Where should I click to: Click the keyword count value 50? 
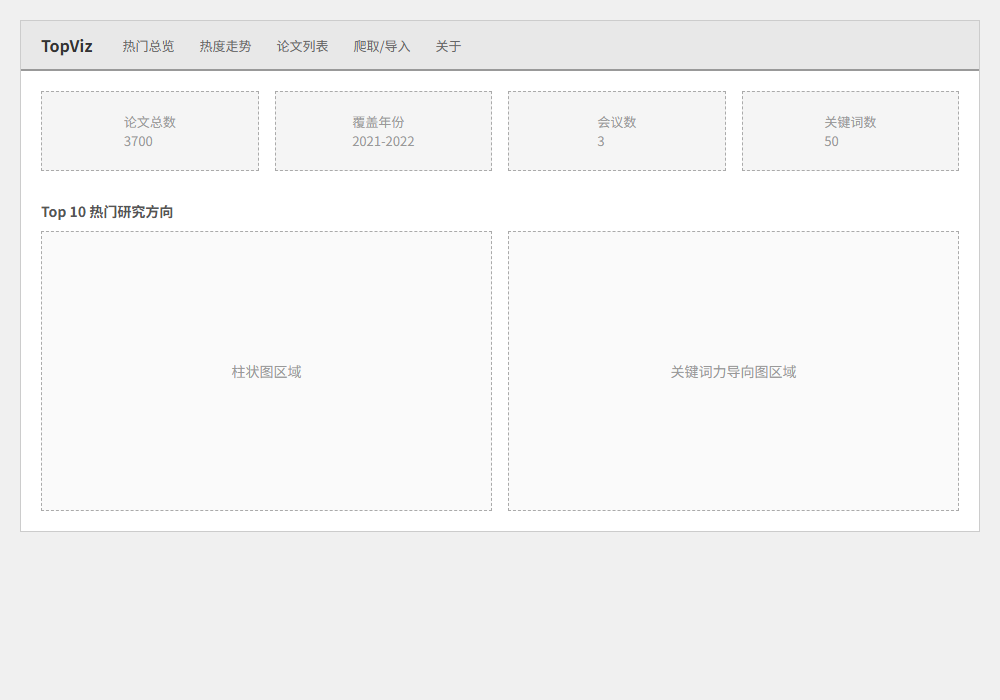831,141
